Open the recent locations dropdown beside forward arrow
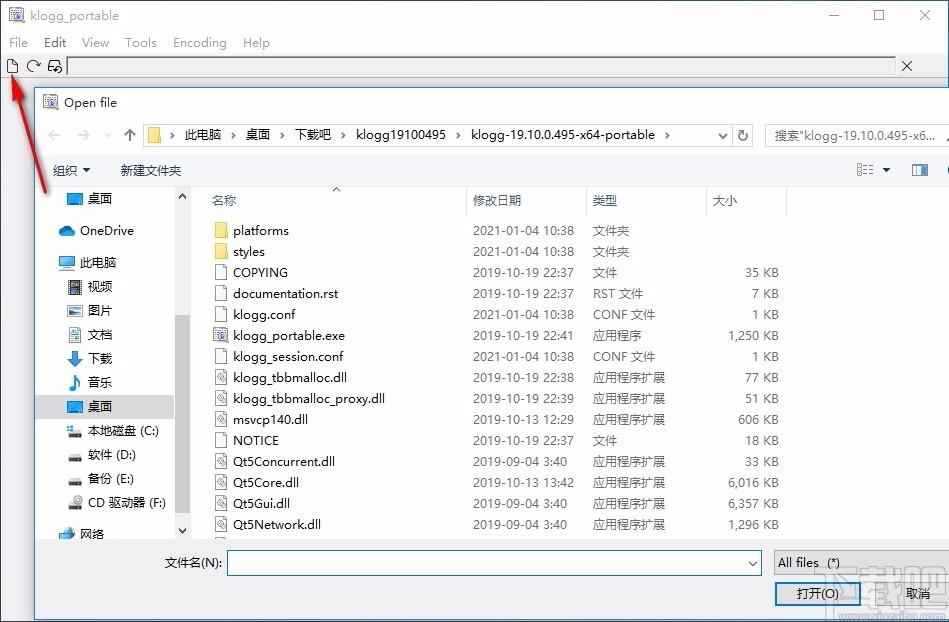 pyautogui.click(x=108, y=136)
